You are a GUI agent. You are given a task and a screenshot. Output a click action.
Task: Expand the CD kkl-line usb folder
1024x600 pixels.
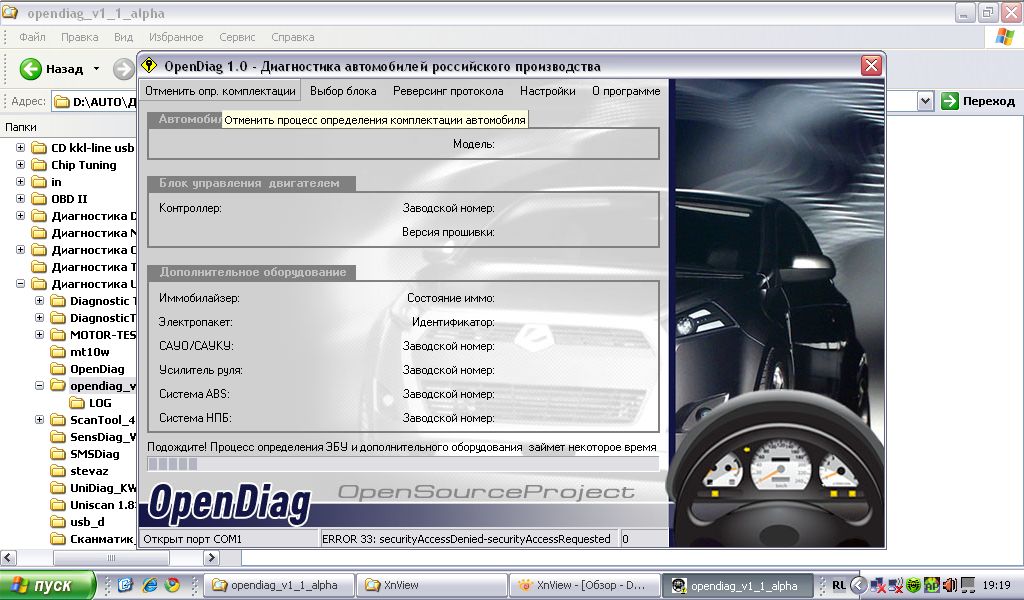20,148
